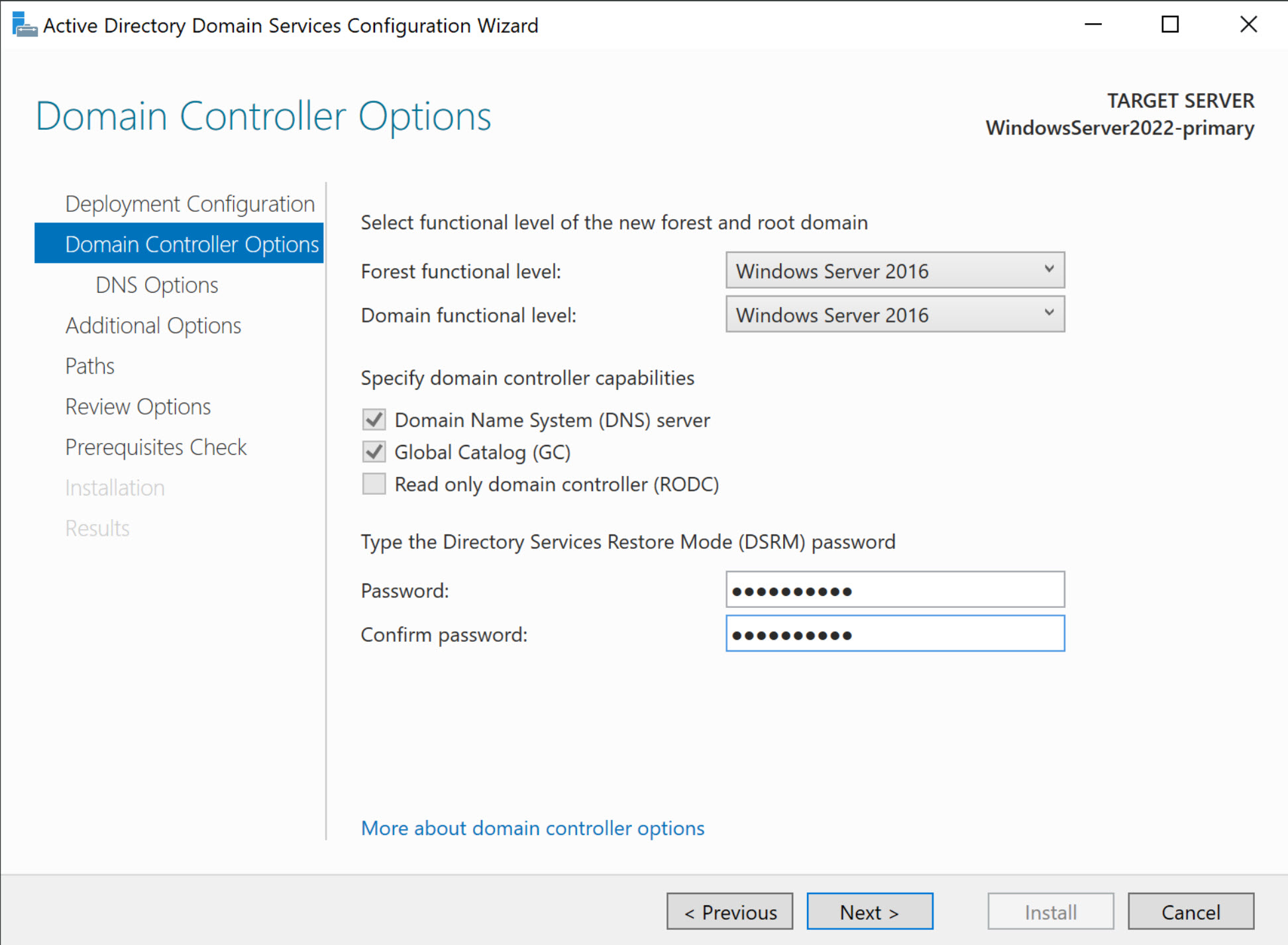Cancel the configuration wizard

click(x=1191, y=911)
